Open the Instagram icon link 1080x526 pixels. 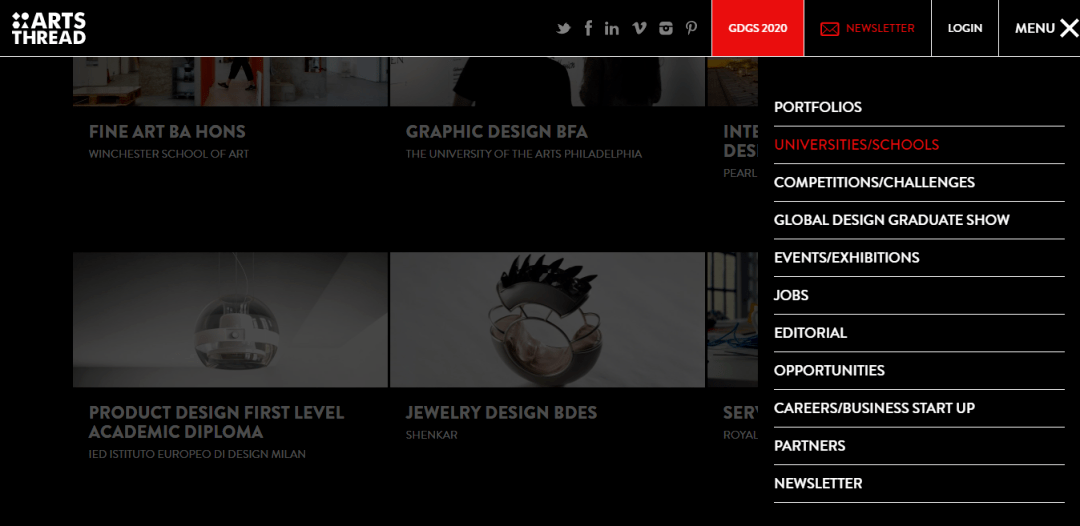coord(666,28)
